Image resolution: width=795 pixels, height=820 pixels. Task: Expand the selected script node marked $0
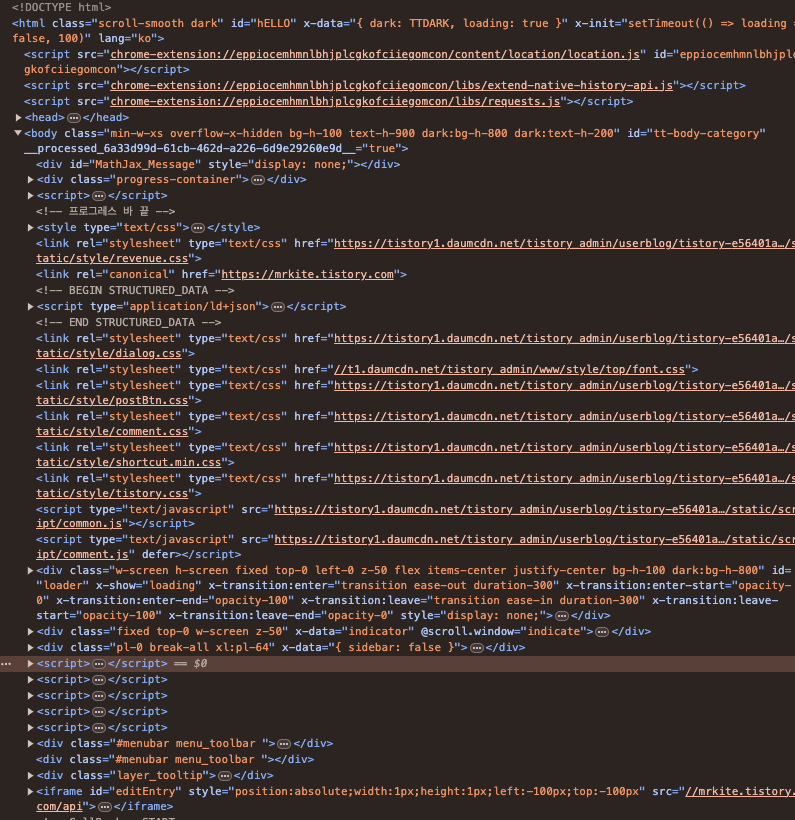pos(30,664)
